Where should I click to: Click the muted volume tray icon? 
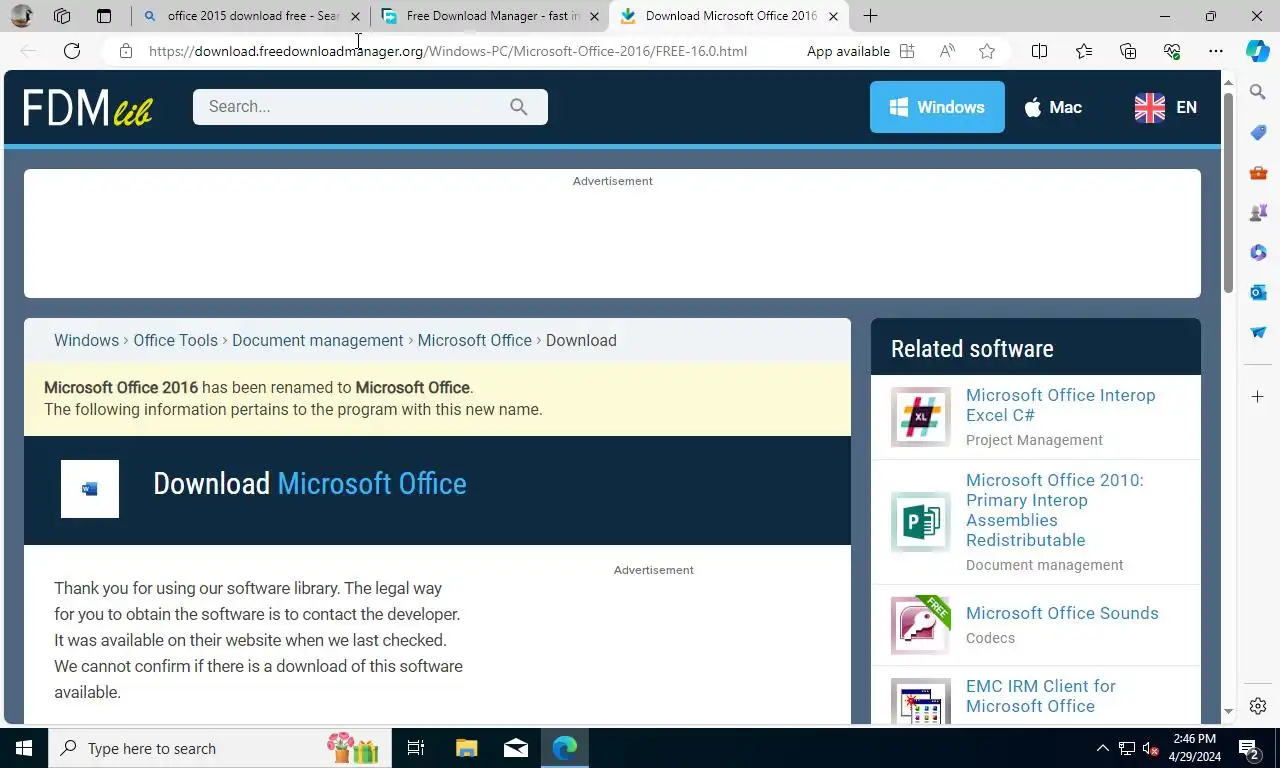click(x=1151, y=748)
